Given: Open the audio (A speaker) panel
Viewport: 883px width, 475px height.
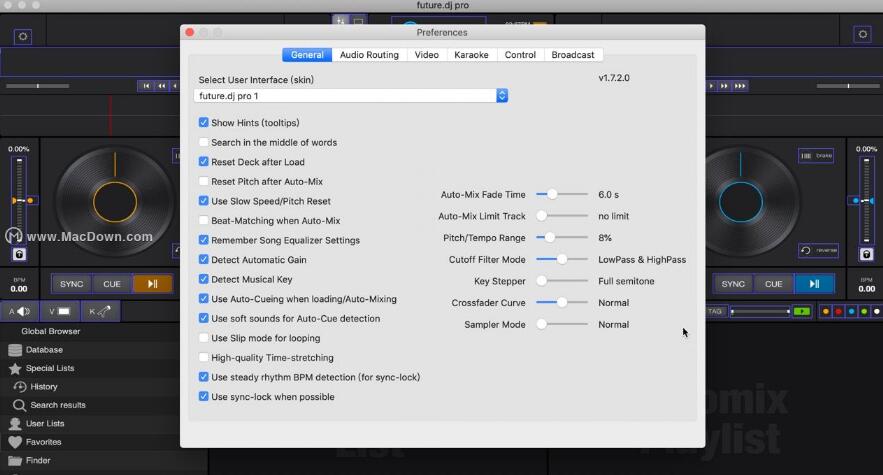Looking at the screenshot, I should [x=20, y=311].
